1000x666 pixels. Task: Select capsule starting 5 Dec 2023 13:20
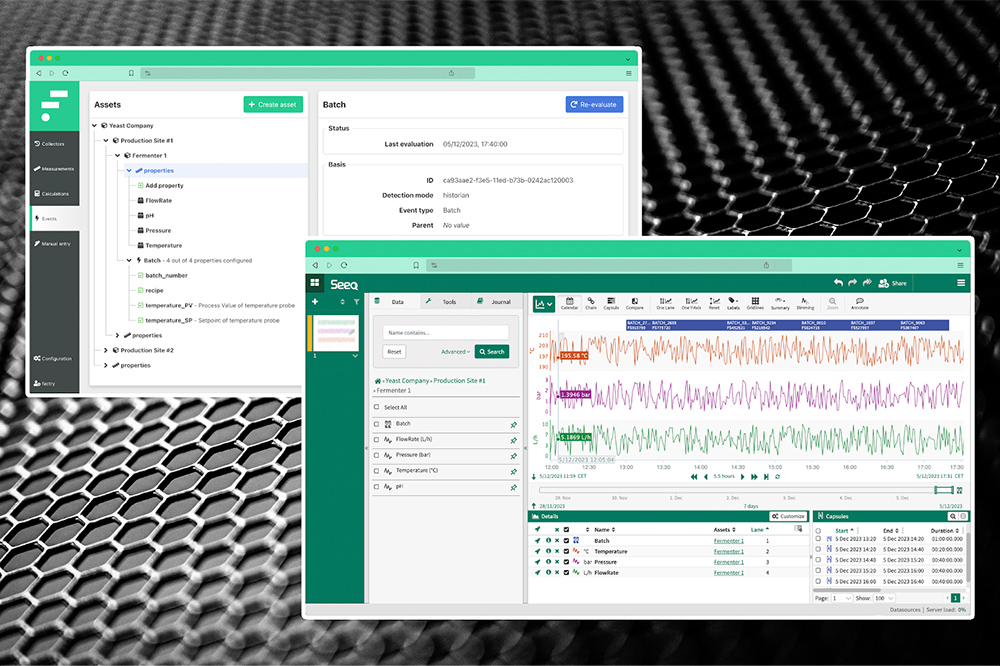pyautogui.click(x=818, y=540)
